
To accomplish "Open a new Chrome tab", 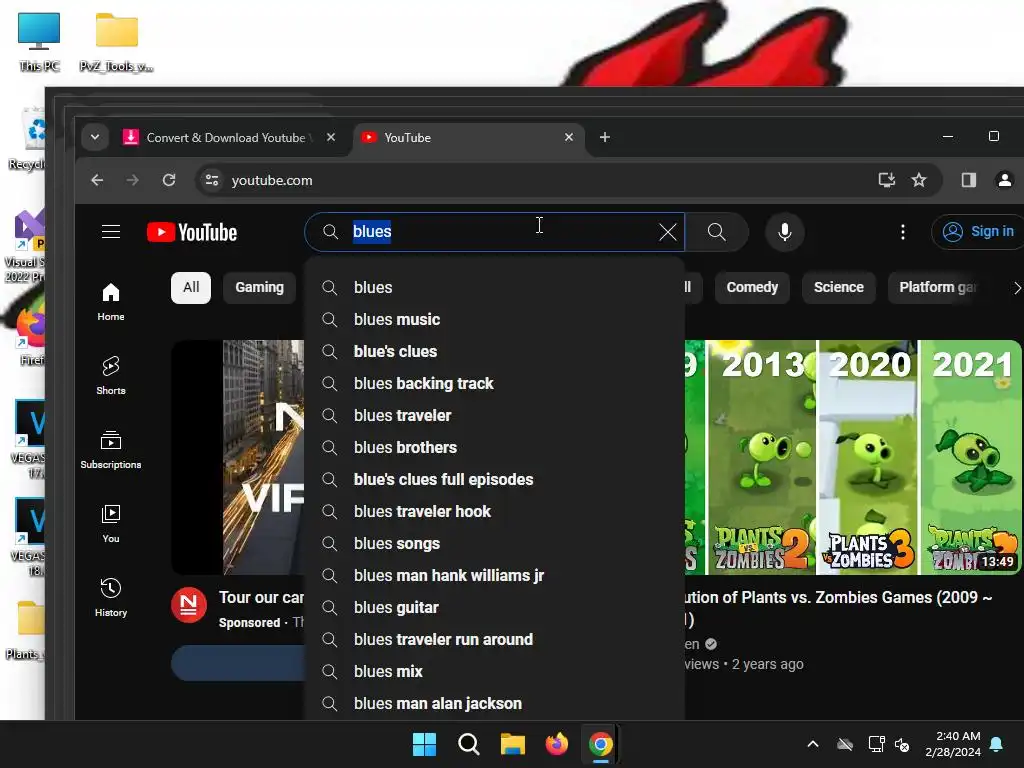I will tap(605, 137).
